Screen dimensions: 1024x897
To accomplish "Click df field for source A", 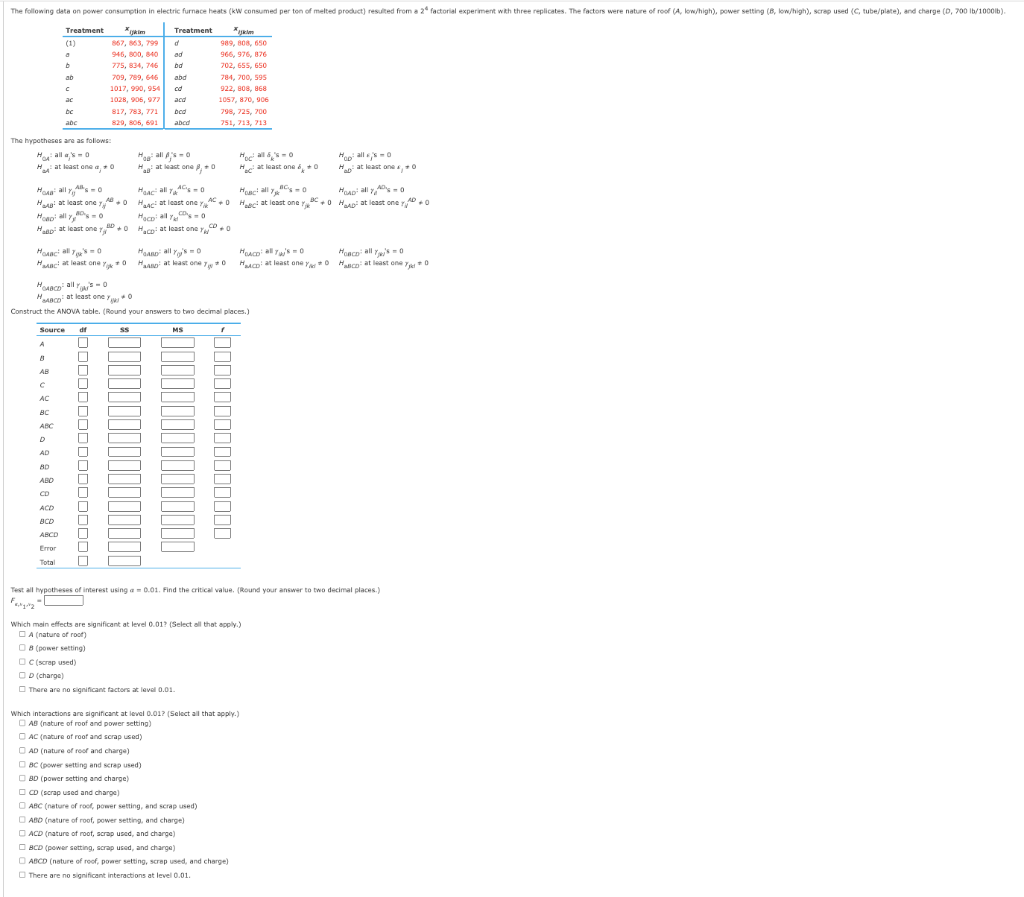I will click(83, 343).
